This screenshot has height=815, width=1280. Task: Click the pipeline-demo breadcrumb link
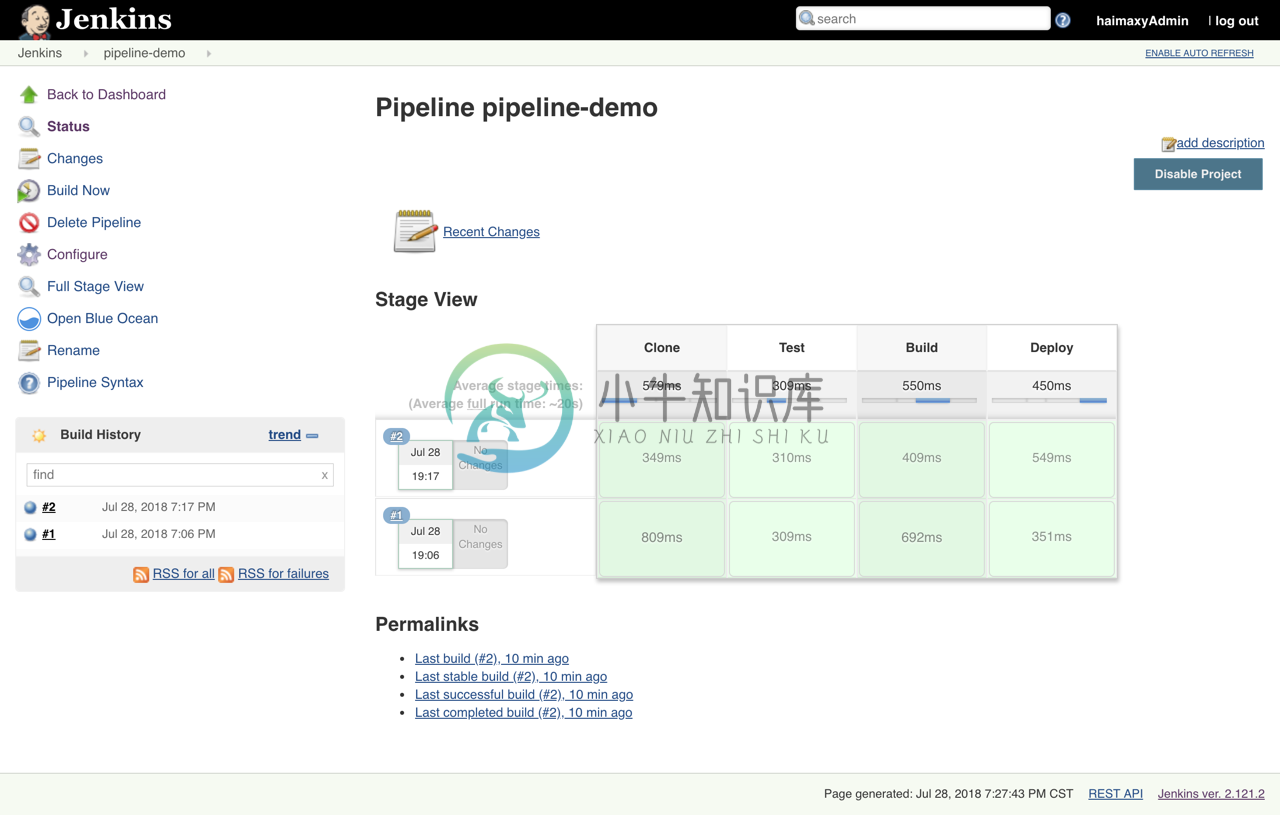point(144,53)
